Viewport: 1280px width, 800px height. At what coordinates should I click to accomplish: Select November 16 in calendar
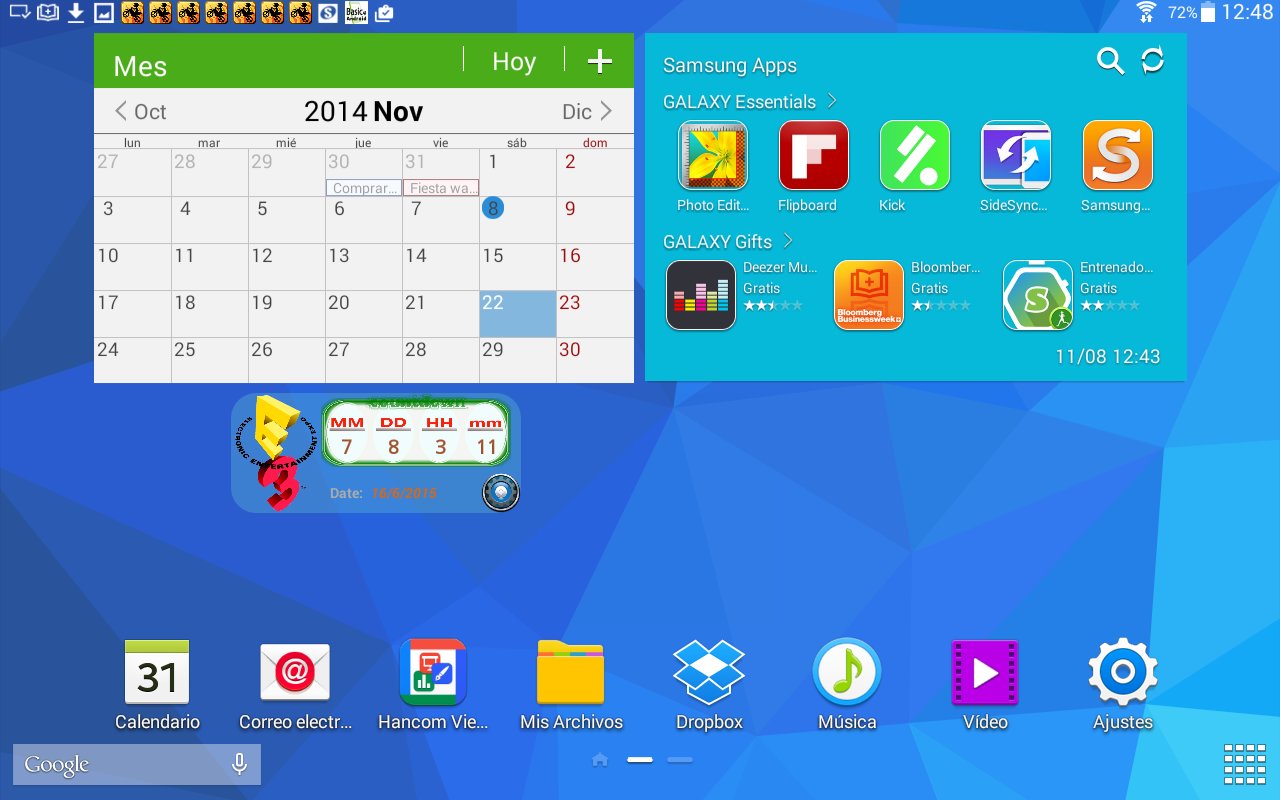coord(595,267)
